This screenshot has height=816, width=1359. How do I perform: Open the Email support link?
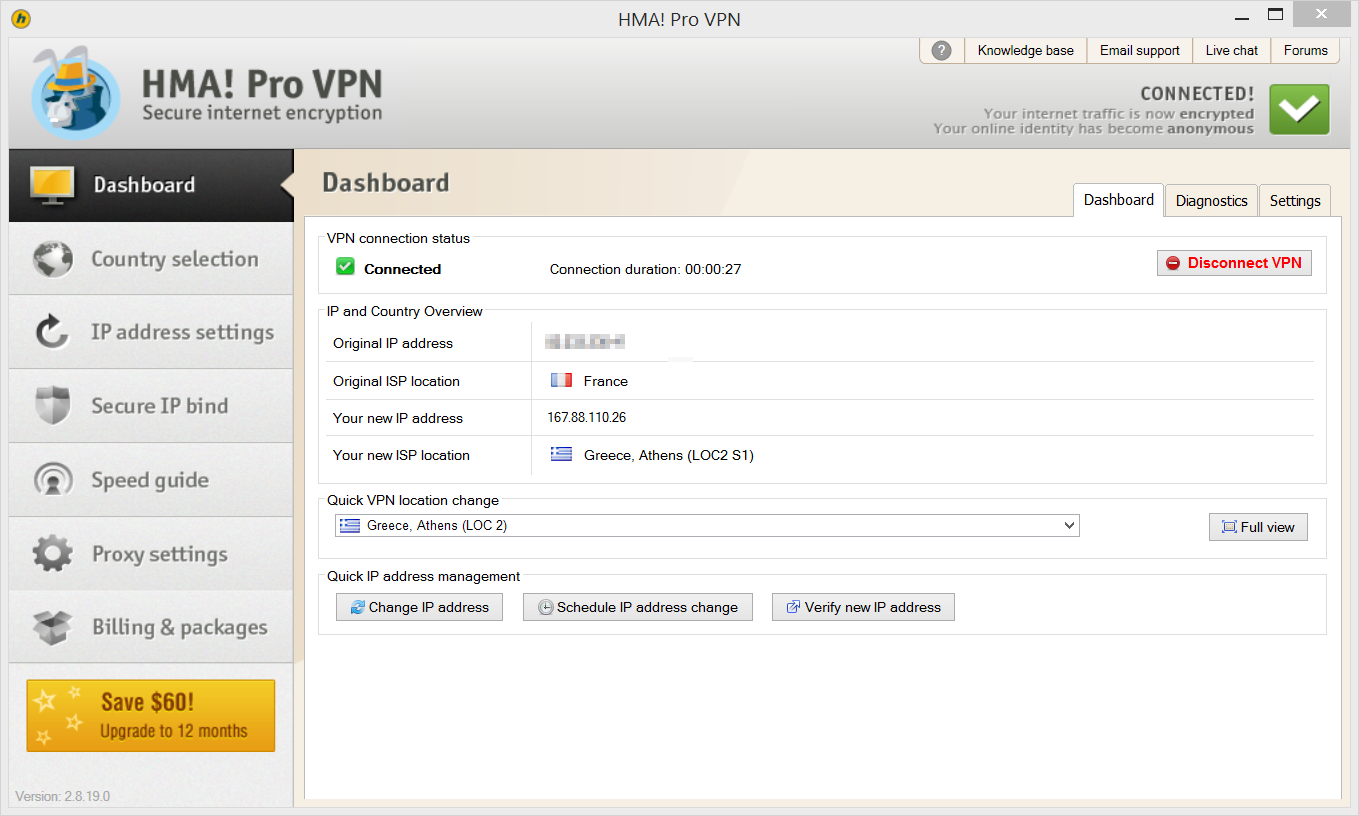1140,51
